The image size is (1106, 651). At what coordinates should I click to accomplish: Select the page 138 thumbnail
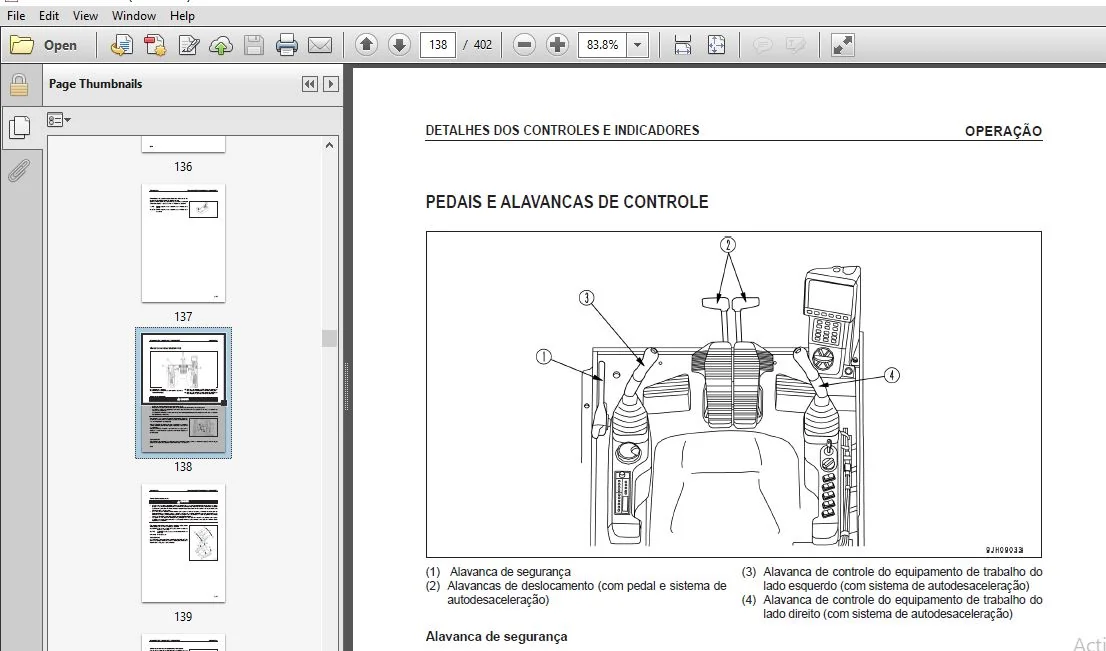click(183, 393)
